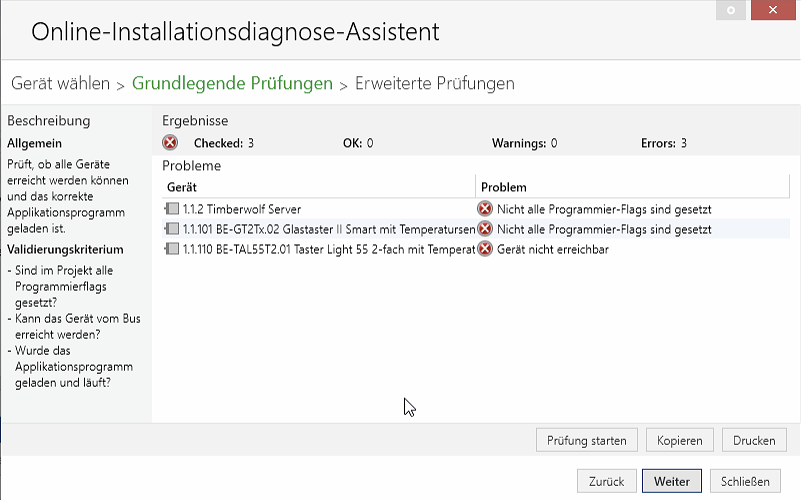
Task: Click the 'Prüfung starten' button
Action: [586, 440]
